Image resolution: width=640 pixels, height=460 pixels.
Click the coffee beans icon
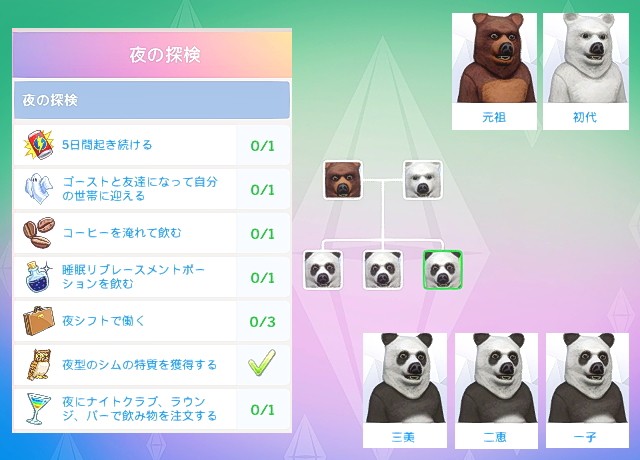tap(39, 233)
